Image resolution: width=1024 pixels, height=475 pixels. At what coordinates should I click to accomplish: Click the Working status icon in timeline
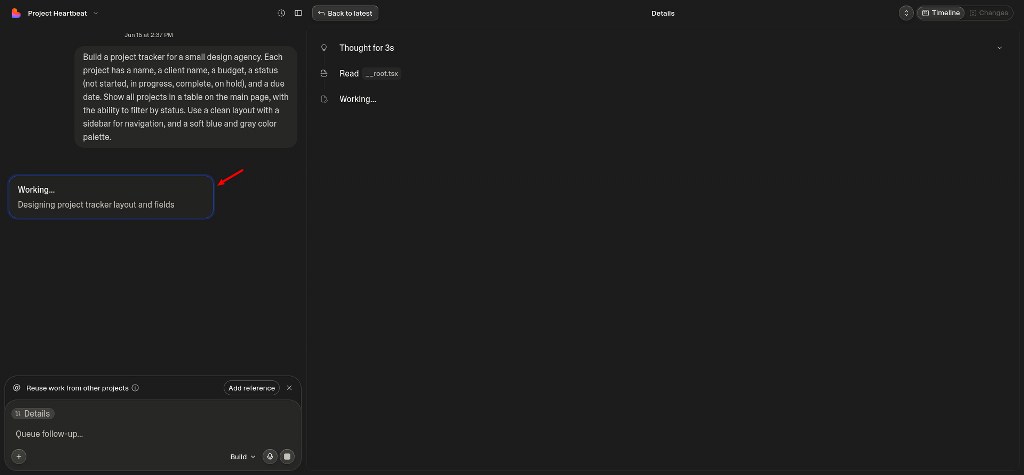323,99
